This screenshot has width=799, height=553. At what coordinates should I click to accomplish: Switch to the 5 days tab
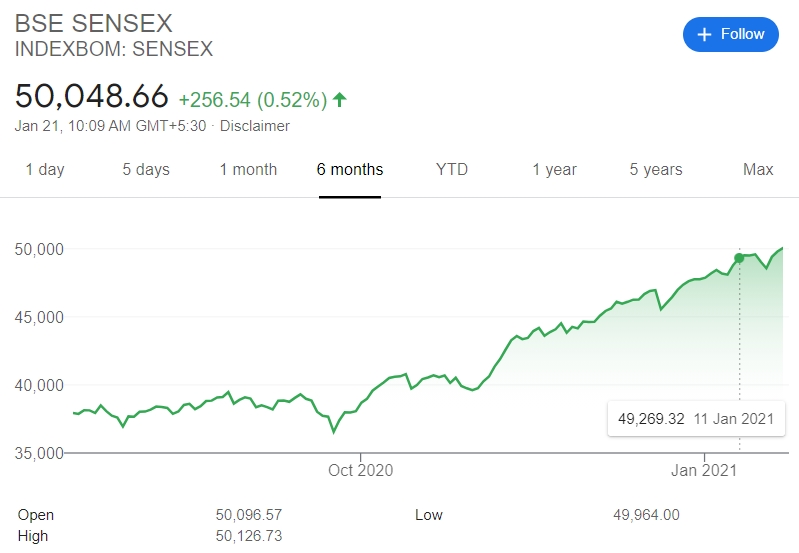(146, 169)
